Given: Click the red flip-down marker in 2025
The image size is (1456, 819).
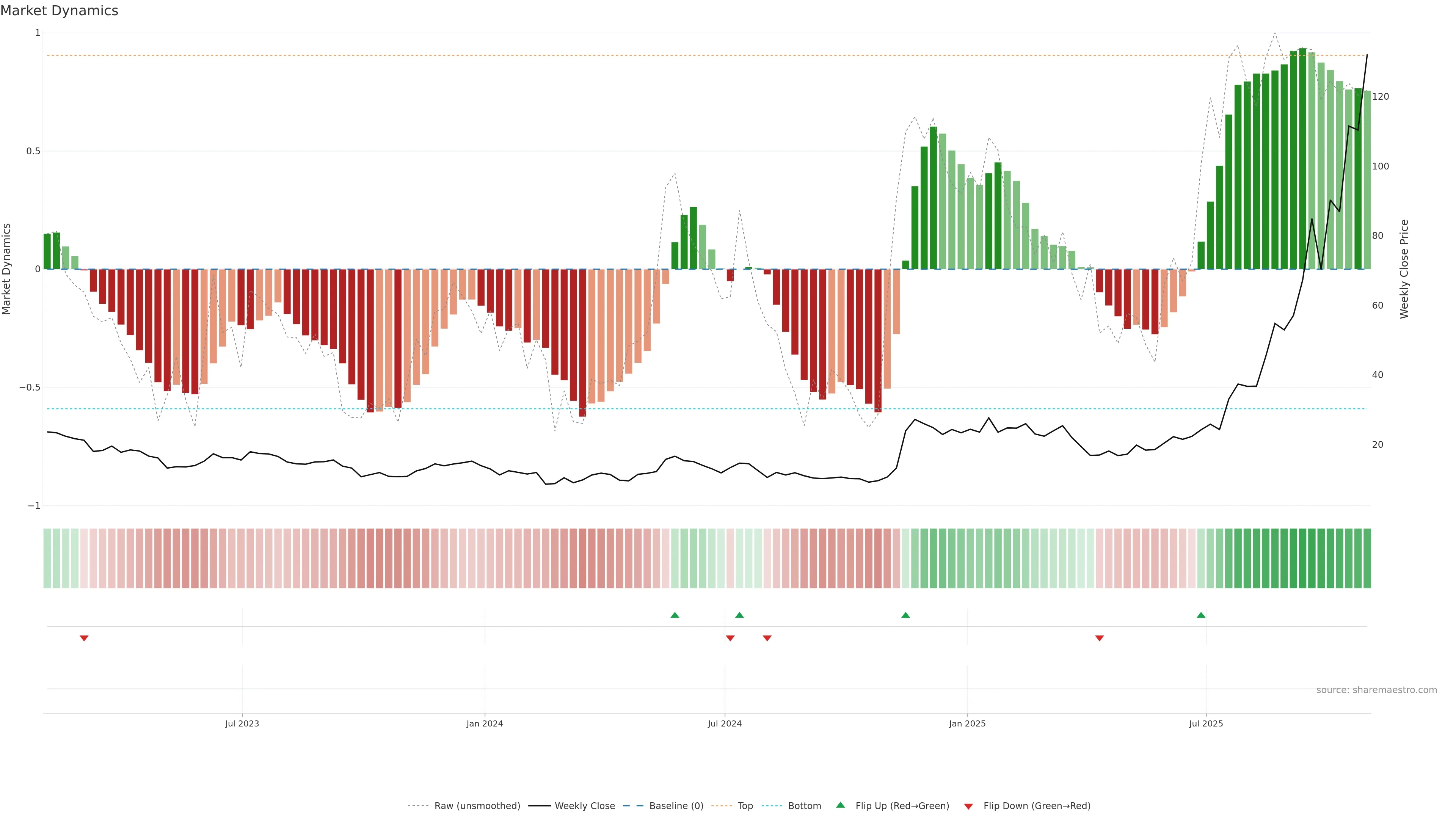Looking at the screenshot, I should coord(1099,638).
